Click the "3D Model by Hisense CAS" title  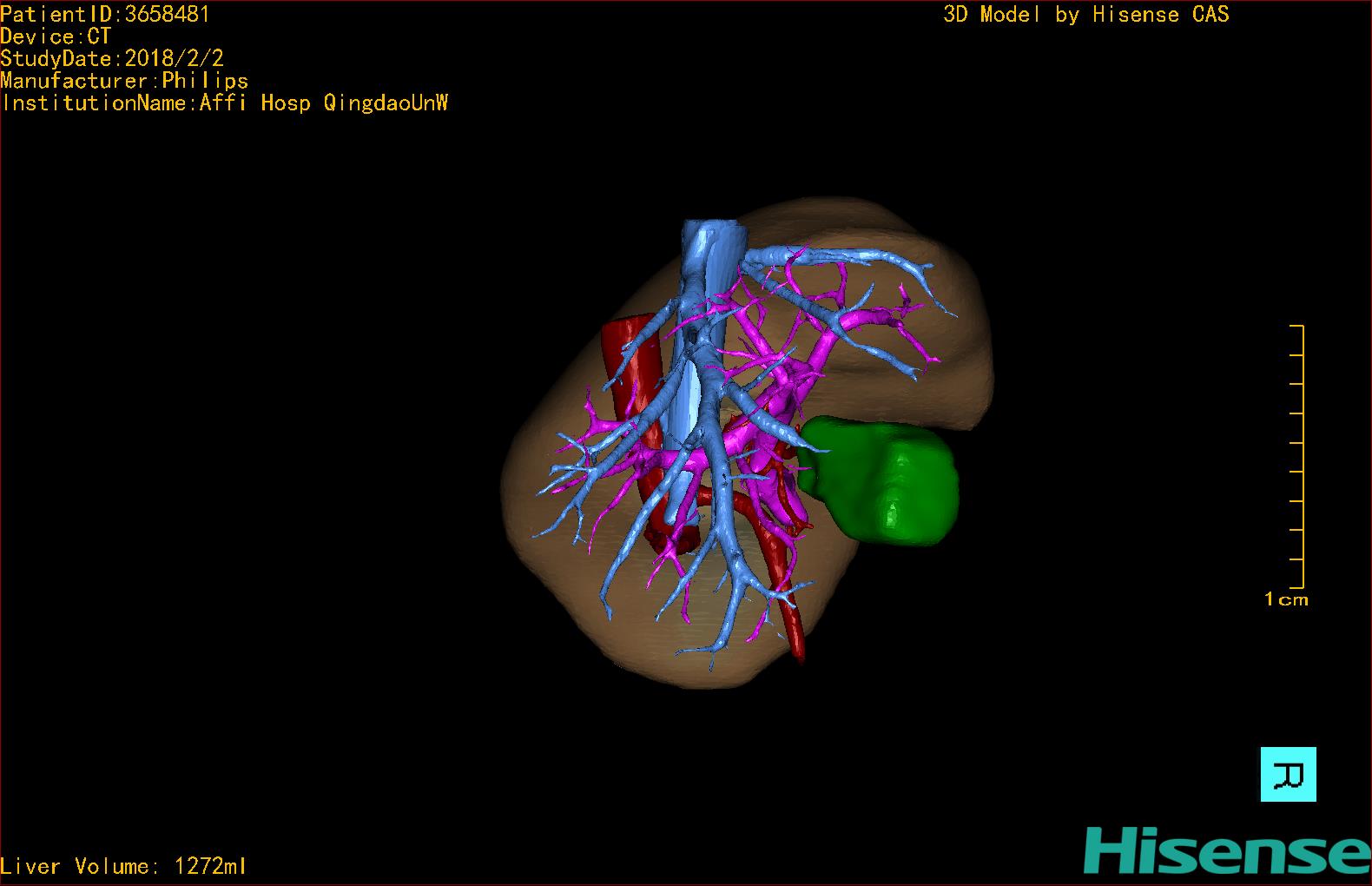tap(1086, 14)
